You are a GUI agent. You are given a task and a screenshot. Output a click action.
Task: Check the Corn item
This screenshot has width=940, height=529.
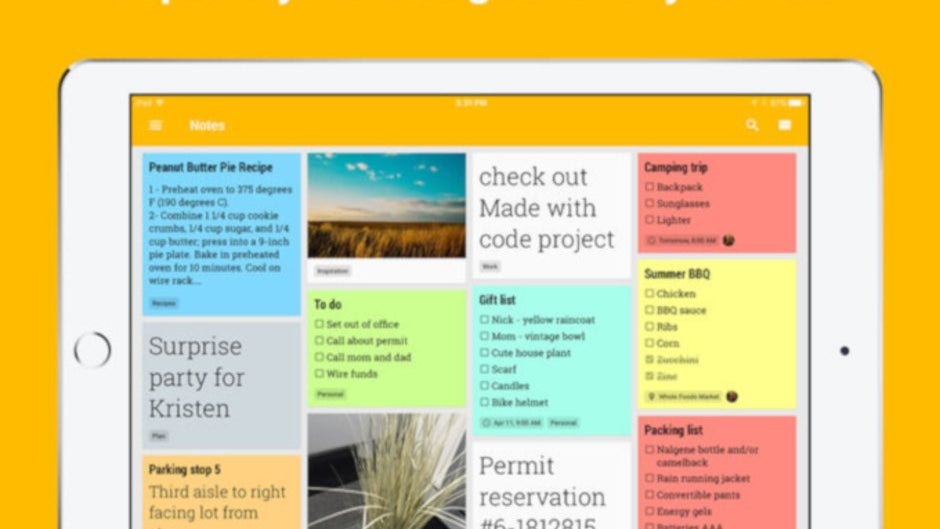coord(649,343)
